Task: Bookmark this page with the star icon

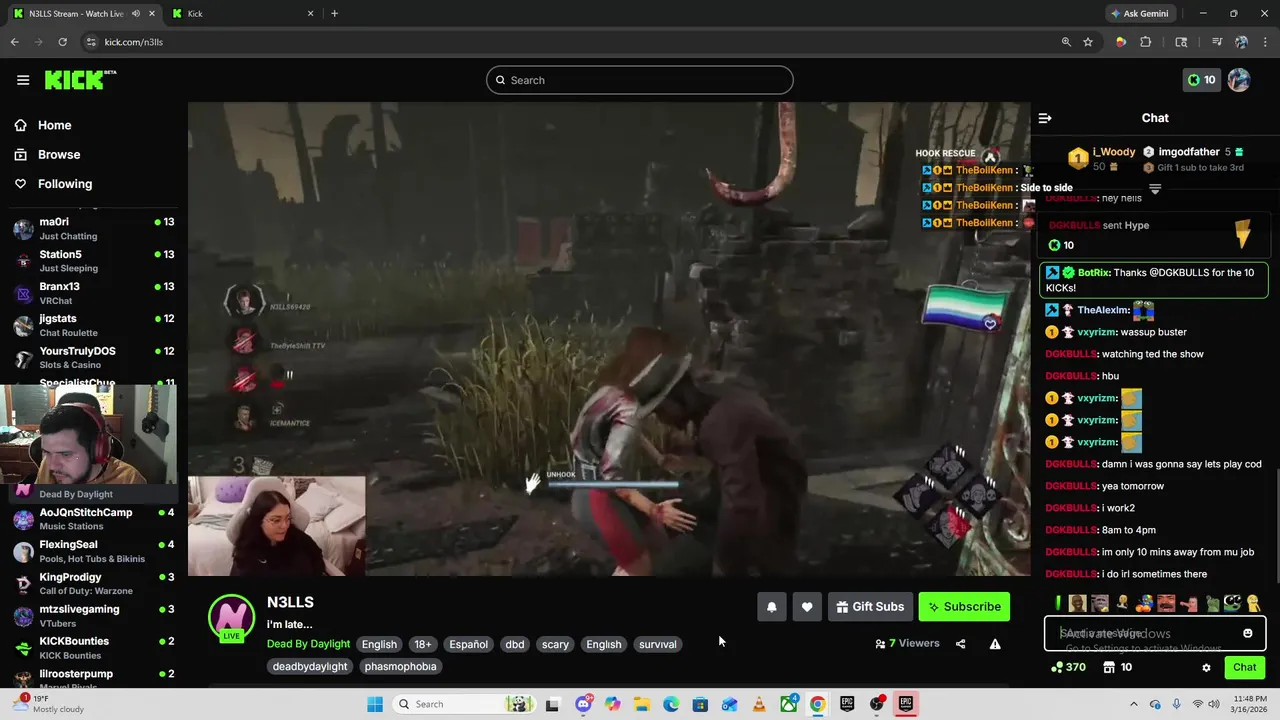Action: click(1088, 42)
